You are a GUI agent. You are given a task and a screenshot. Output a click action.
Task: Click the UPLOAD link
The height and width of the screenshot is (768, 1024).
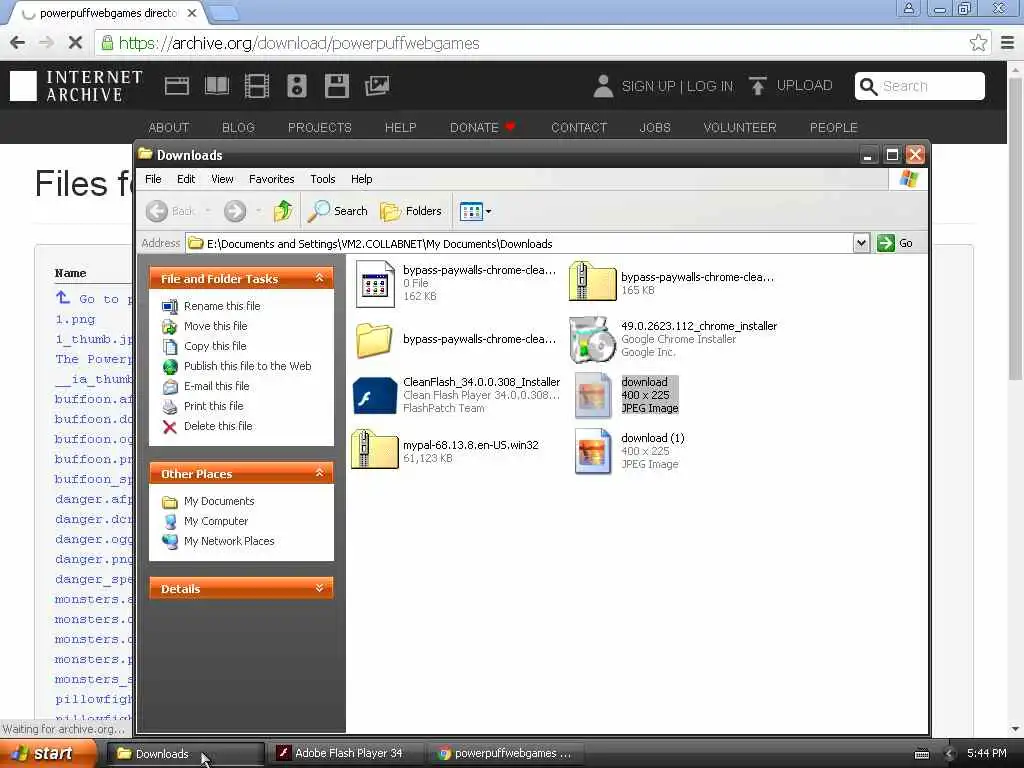click(x=790, y=86)
